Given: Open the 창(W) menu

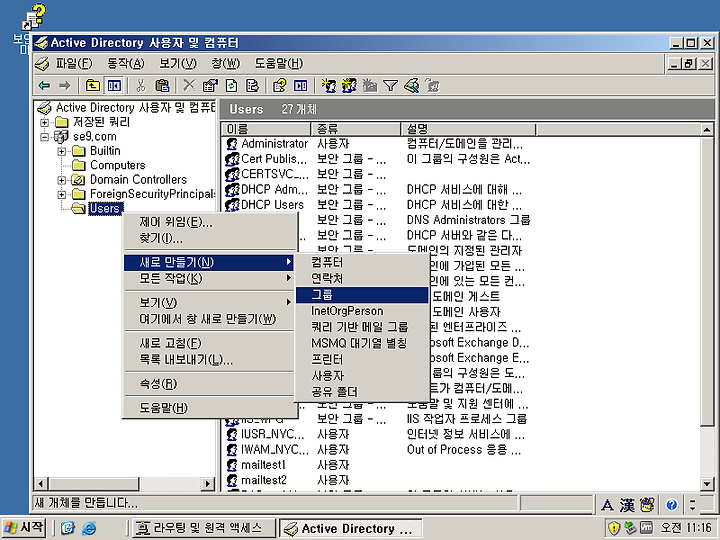Looking at the screenshot, I should point(225,64).
